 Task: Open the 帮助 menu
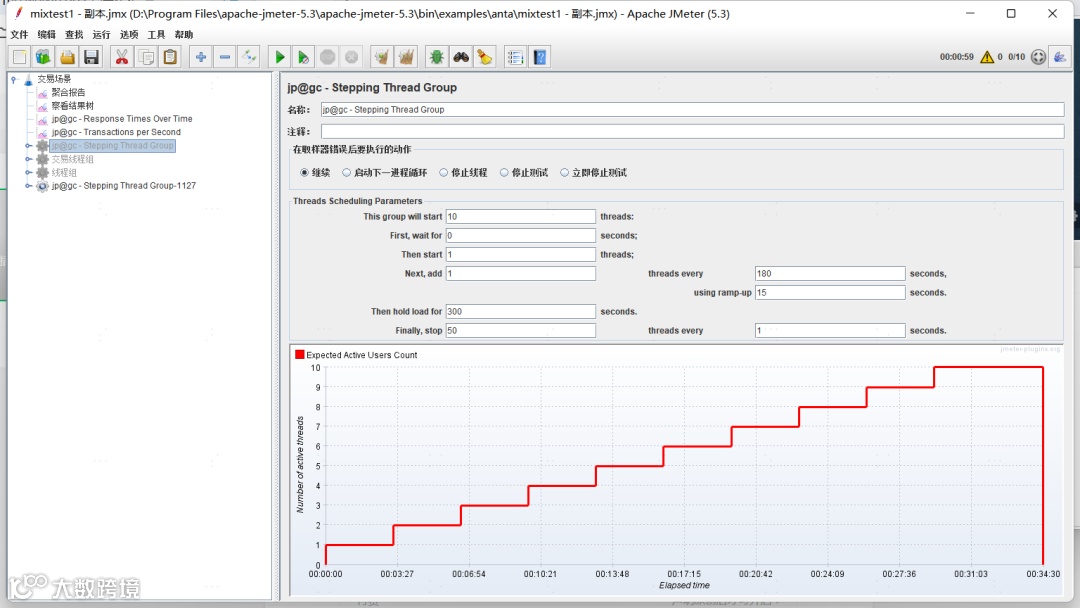[184, 34]
